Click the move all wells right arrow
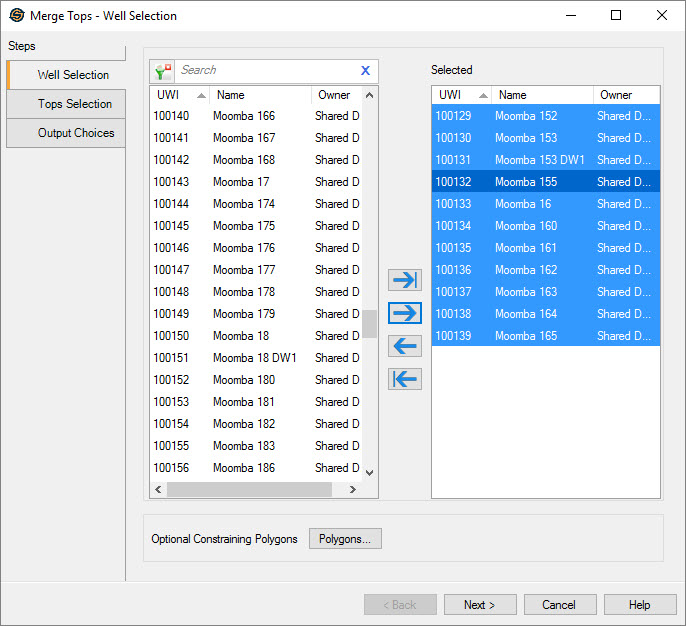Image resolution: width=686 pixels, height=626 pixels. [404, 280]
